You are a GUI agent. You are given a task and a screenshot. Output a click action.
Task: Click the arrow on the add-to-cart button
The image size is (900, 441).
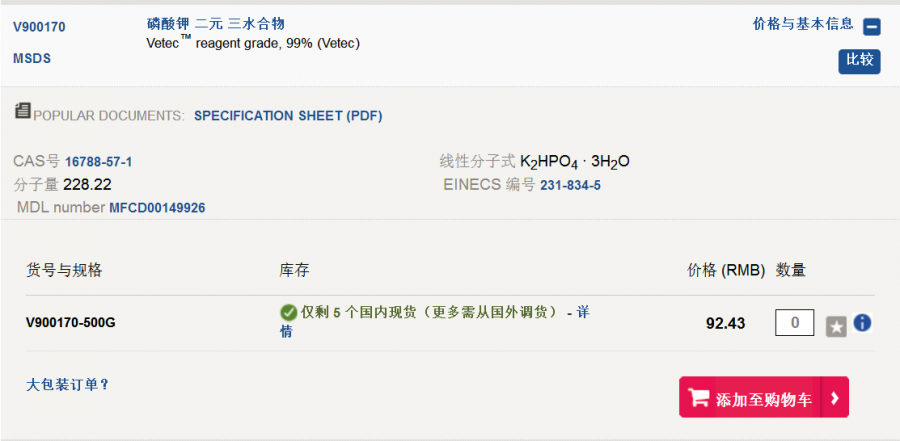[835, 398]
